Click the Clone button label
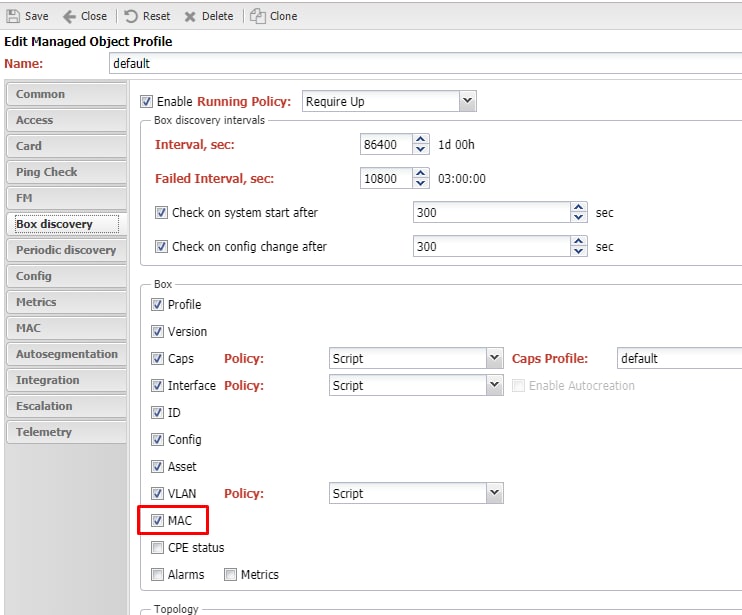The width and height of the screenshot is (742, 615). (283, 16)
